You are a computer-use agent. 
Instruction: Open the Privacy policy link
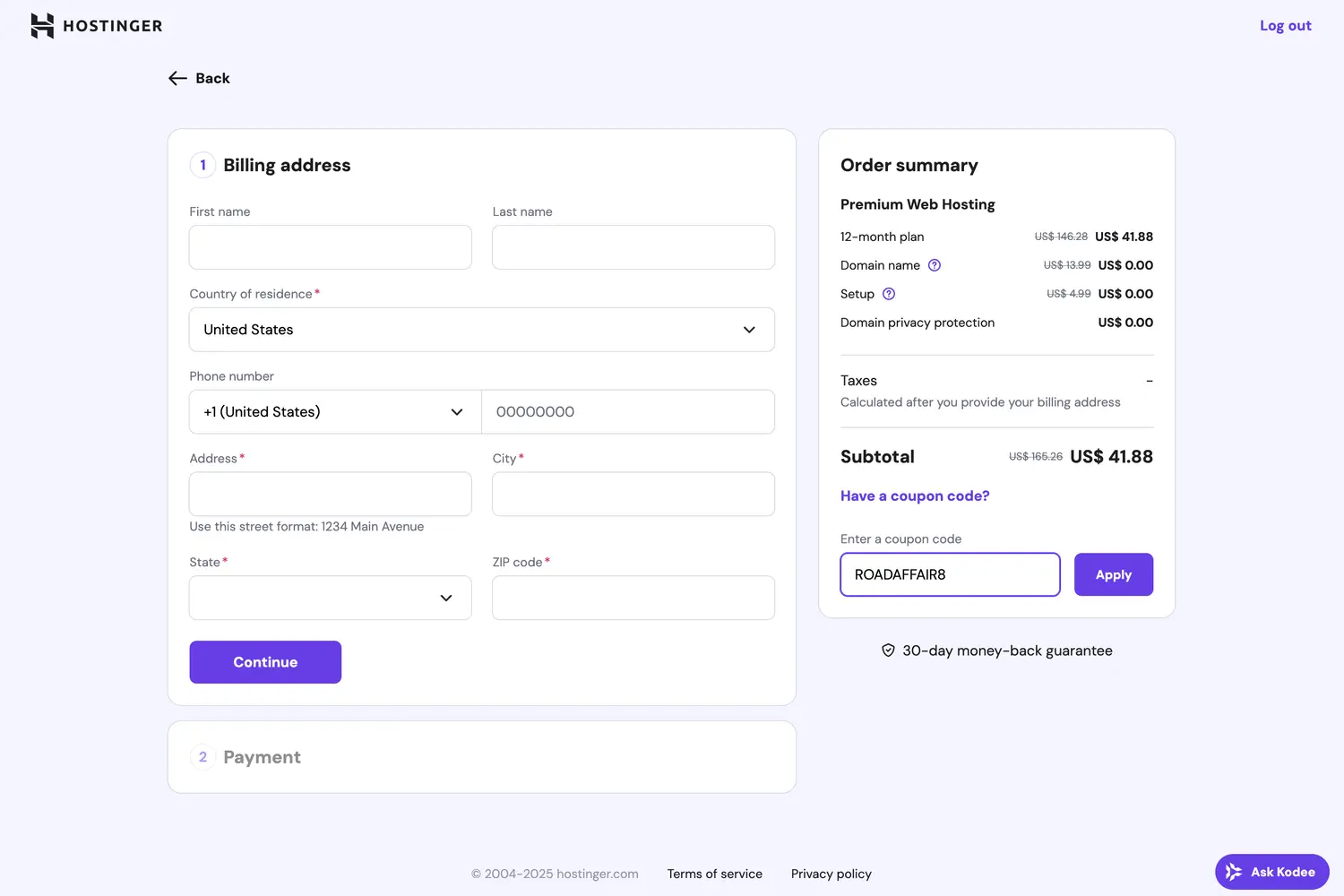click(x=831, y=874)
